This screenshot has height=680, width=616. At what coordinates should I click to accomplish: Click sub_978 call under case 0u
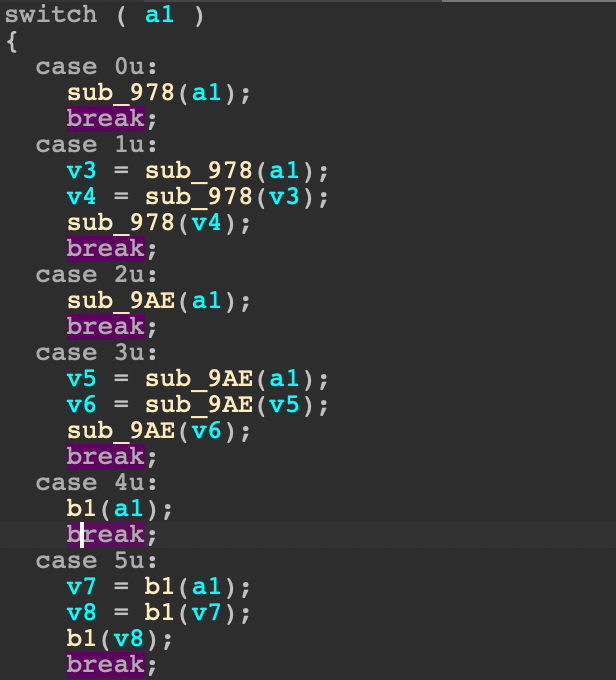(x=121, y=93)
